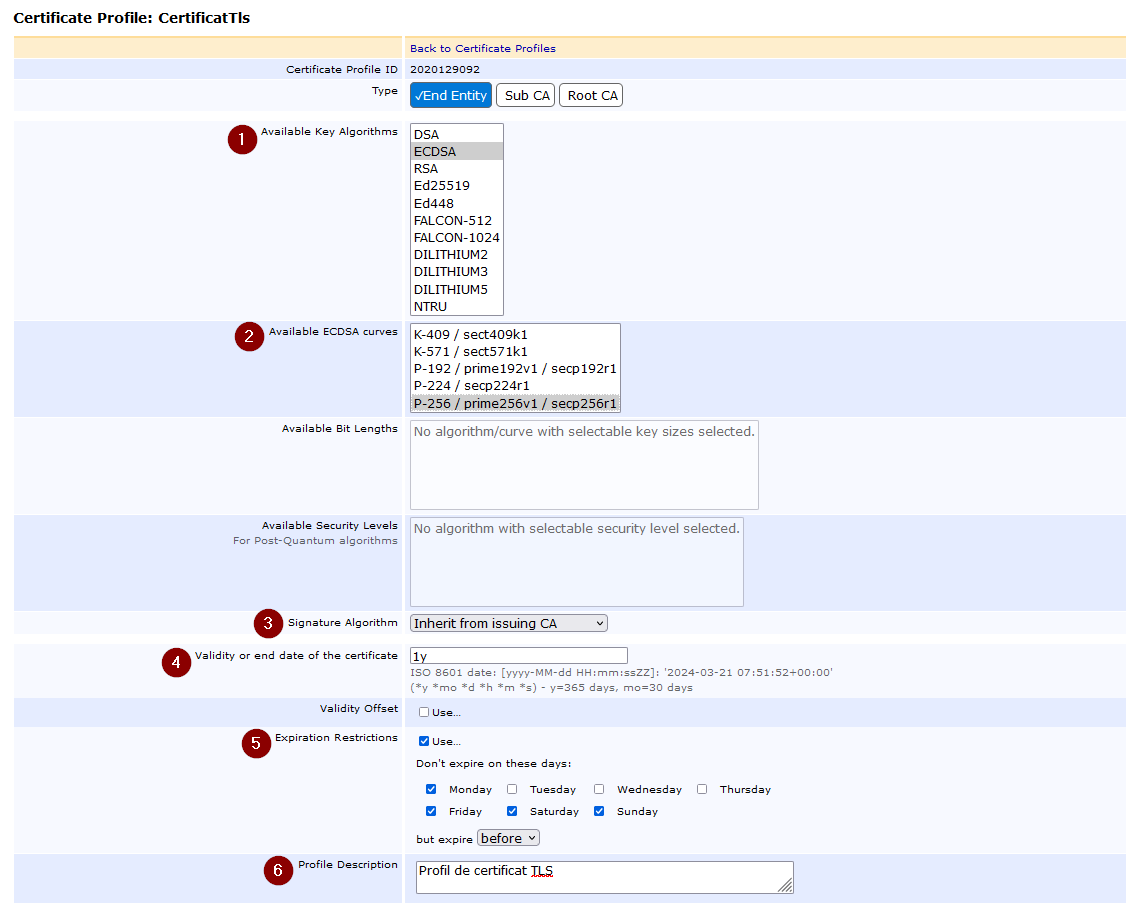
Task: Open the 'but expire before' dropdown
Action: pos(508,838)
